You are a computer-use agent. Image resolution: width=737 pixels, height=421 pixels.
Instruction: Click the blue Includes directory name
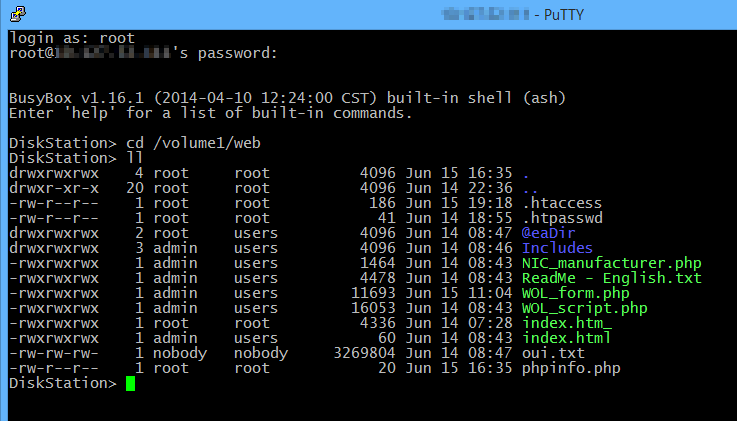557,248
